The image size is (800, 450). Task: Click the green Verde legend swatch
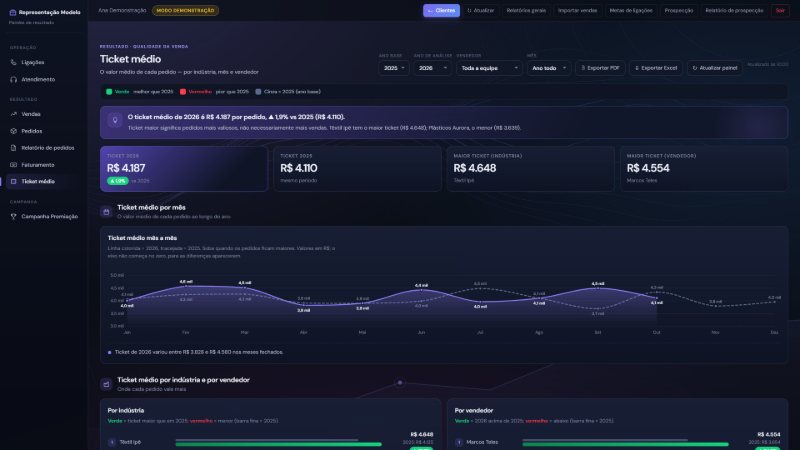click(x=109, y=92)
